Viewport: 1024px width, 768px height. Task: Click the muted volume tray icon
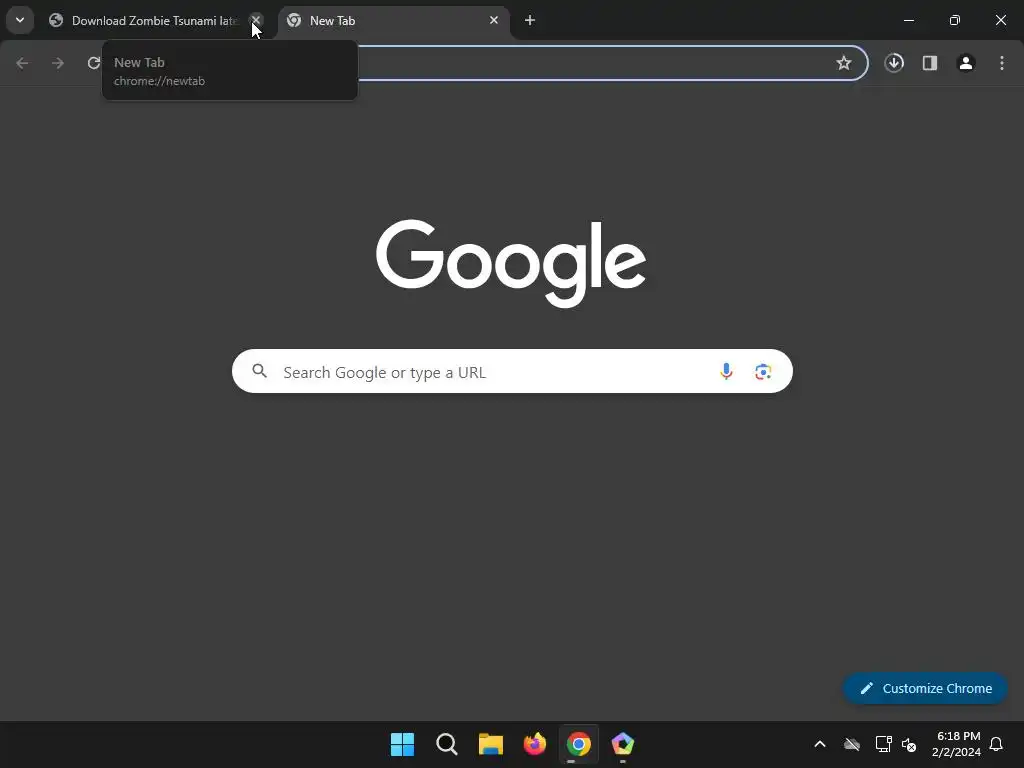(909, 744)
